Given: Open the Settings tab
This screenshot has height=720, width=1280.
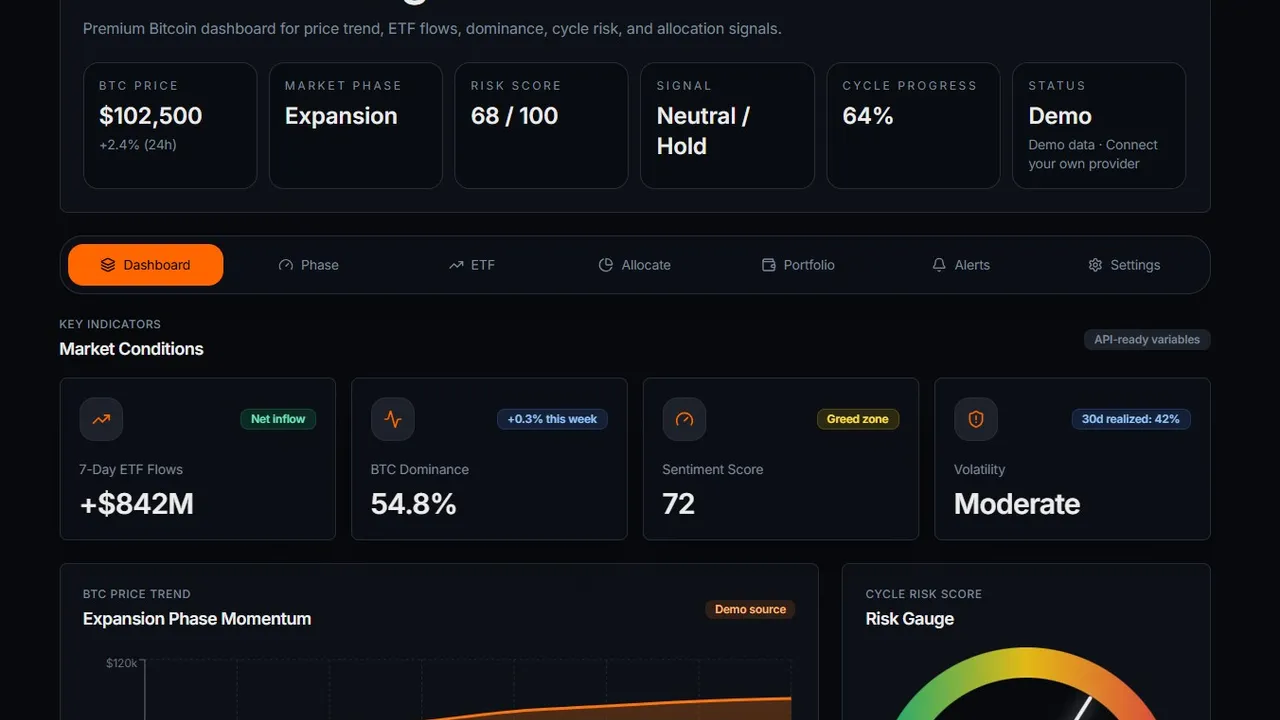Looking at the screenshot, I should point(1124,265).
